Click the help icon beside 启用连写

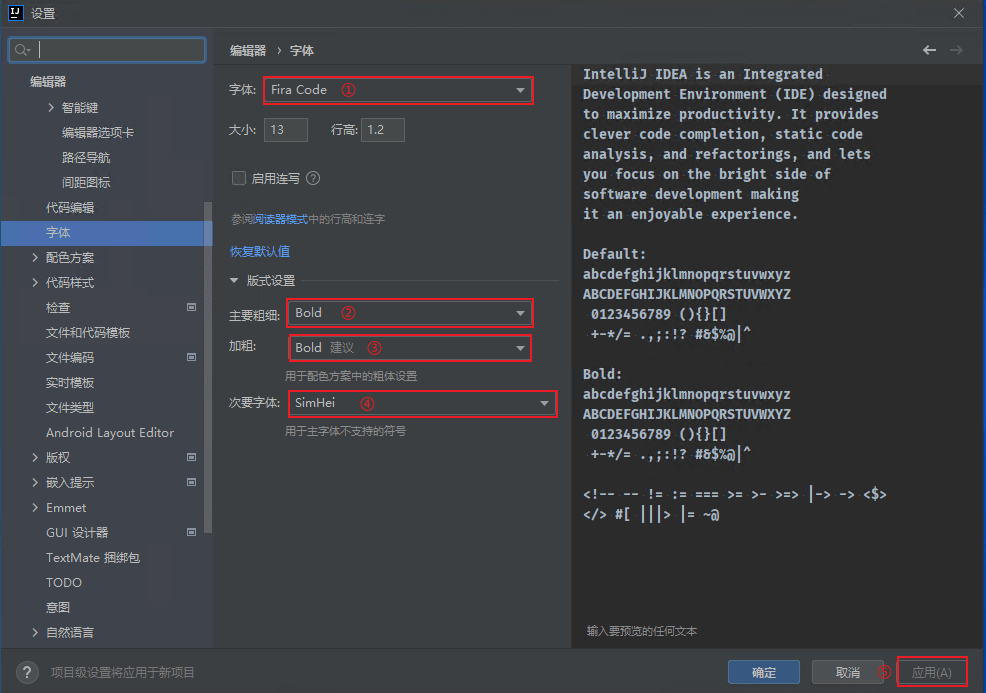pos(313,179)
